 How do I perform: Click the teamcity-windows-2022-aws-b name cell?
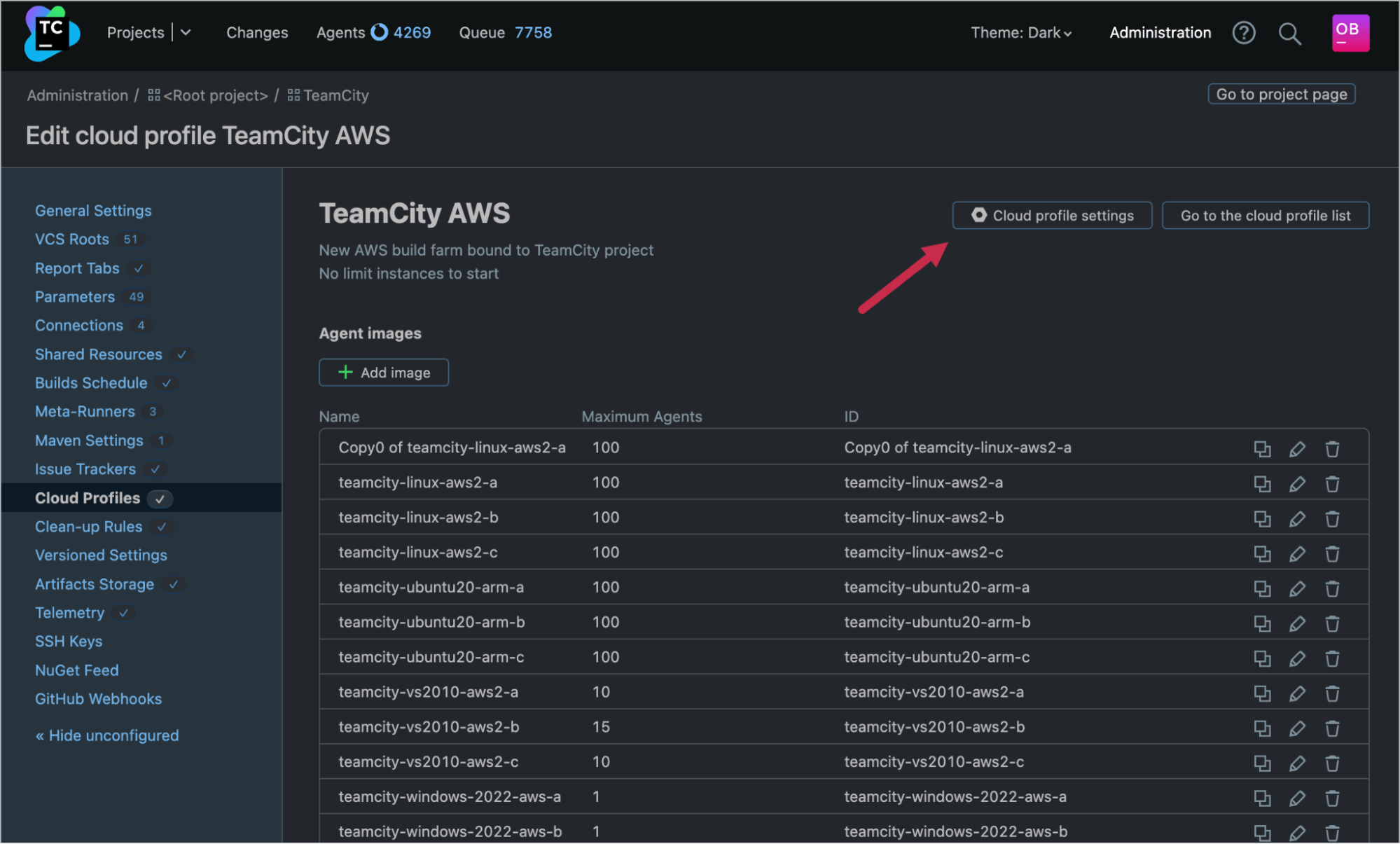pyautogui.click(x=450, y=831)
